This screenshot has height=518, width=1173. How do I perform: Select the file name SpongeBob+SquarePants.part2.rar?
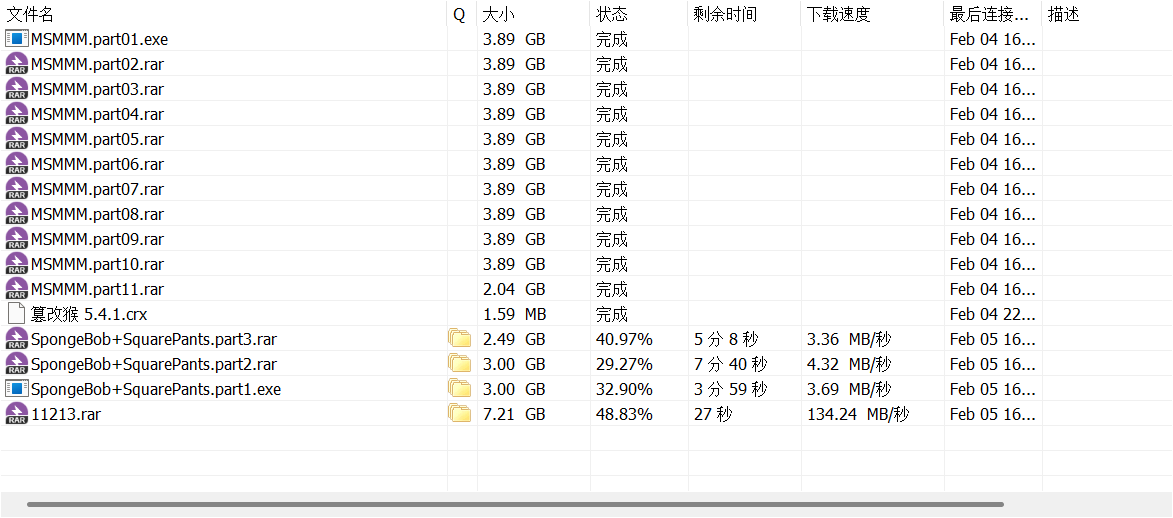(154, 365)
